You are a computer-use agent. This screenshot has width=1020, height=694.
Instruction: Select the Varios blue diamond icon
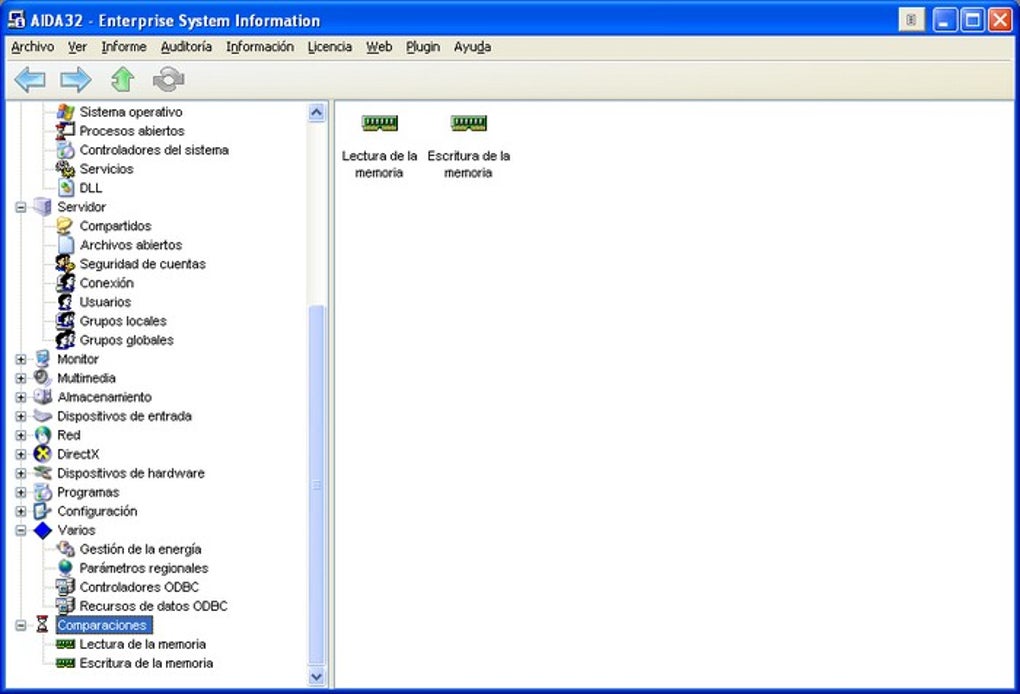coord(42,530)
